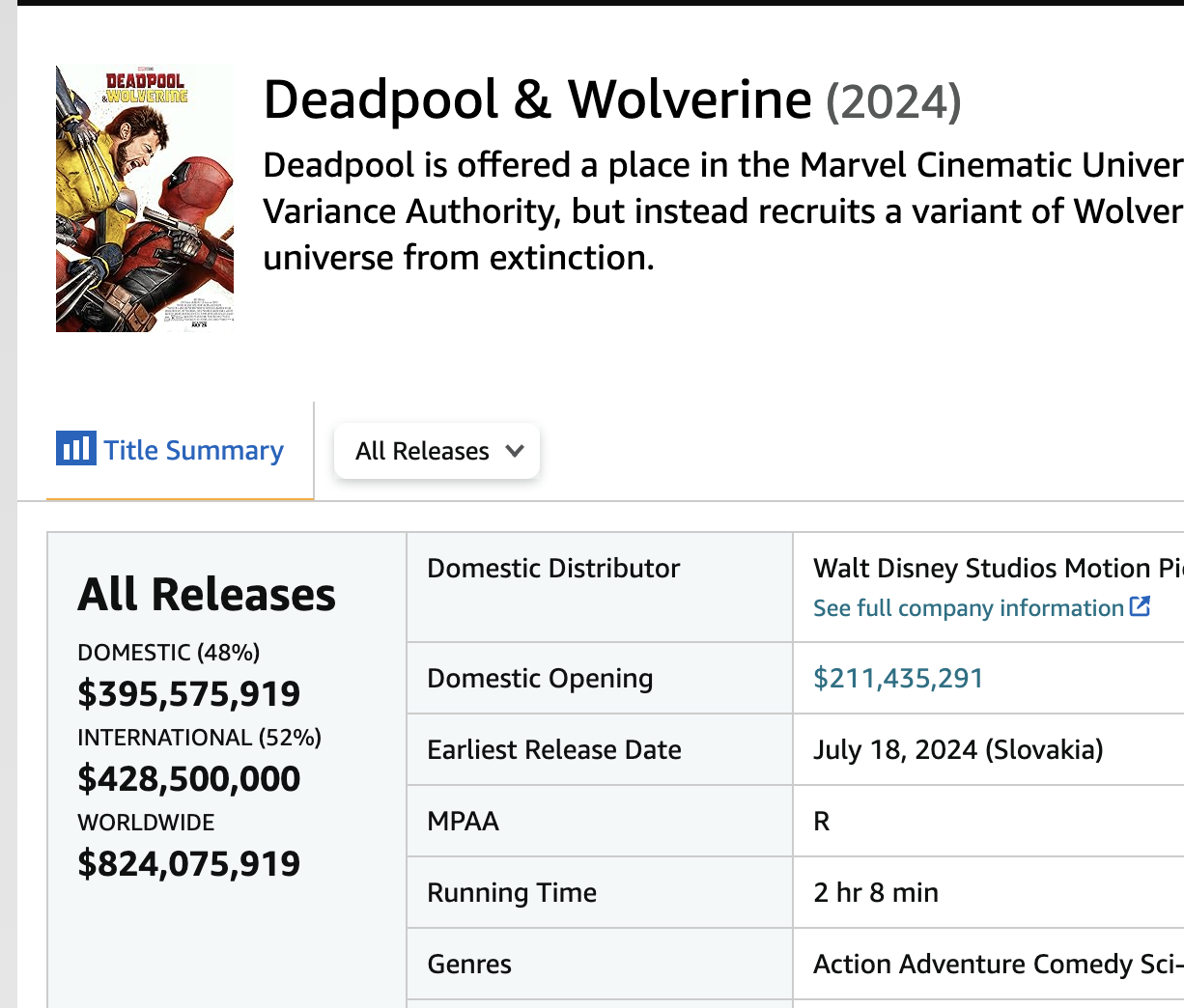This screenshot has height=1008, width=1184.
Task: Click the domestic gross $395,575,919
Action: coord(189,693)
